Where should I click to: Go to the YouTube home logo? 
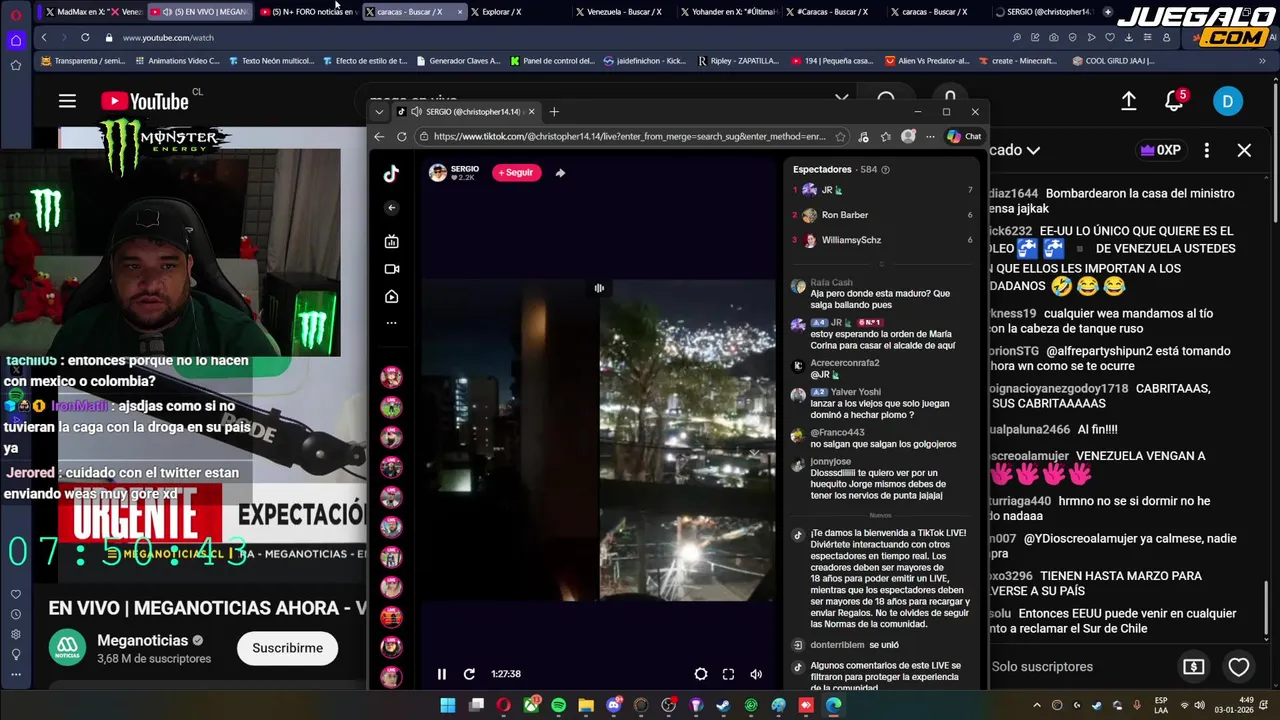coord(145,101)
